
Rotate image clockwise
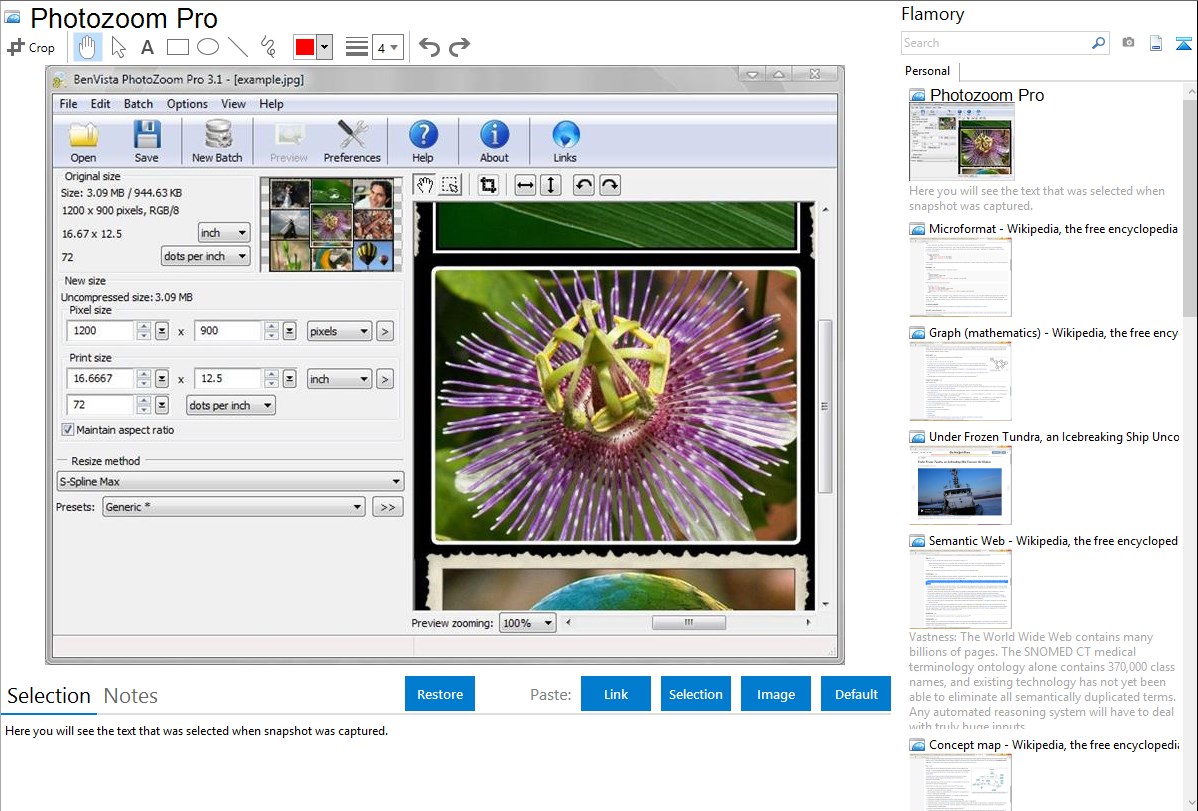[x=610, y=185]
